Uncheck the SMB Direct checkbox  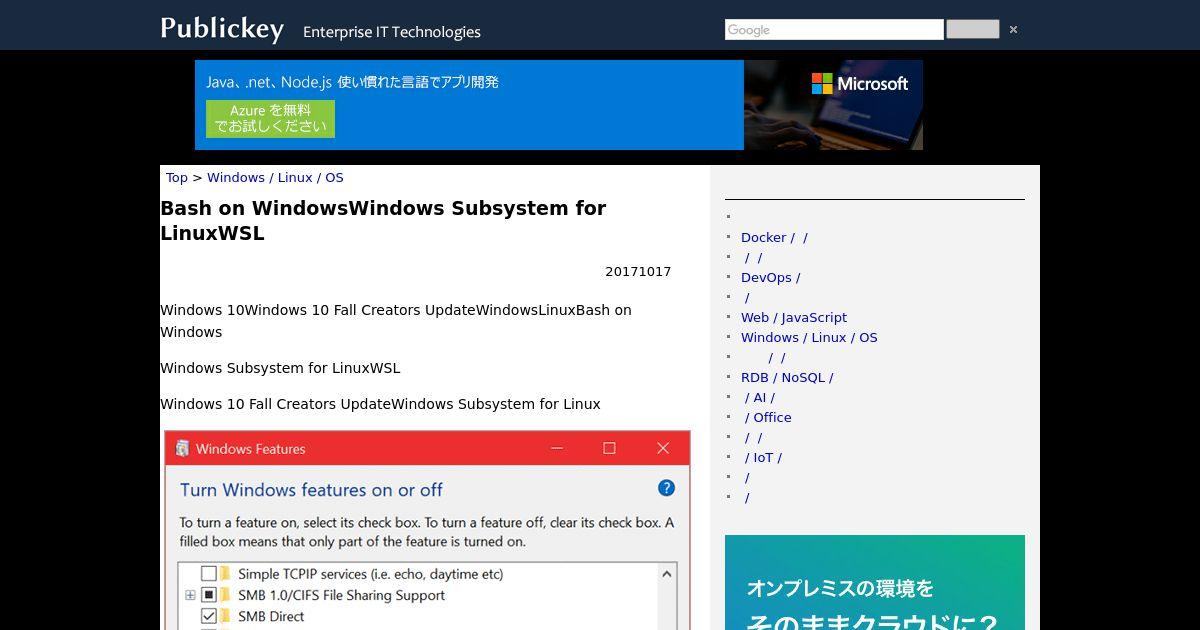[209, 616]
